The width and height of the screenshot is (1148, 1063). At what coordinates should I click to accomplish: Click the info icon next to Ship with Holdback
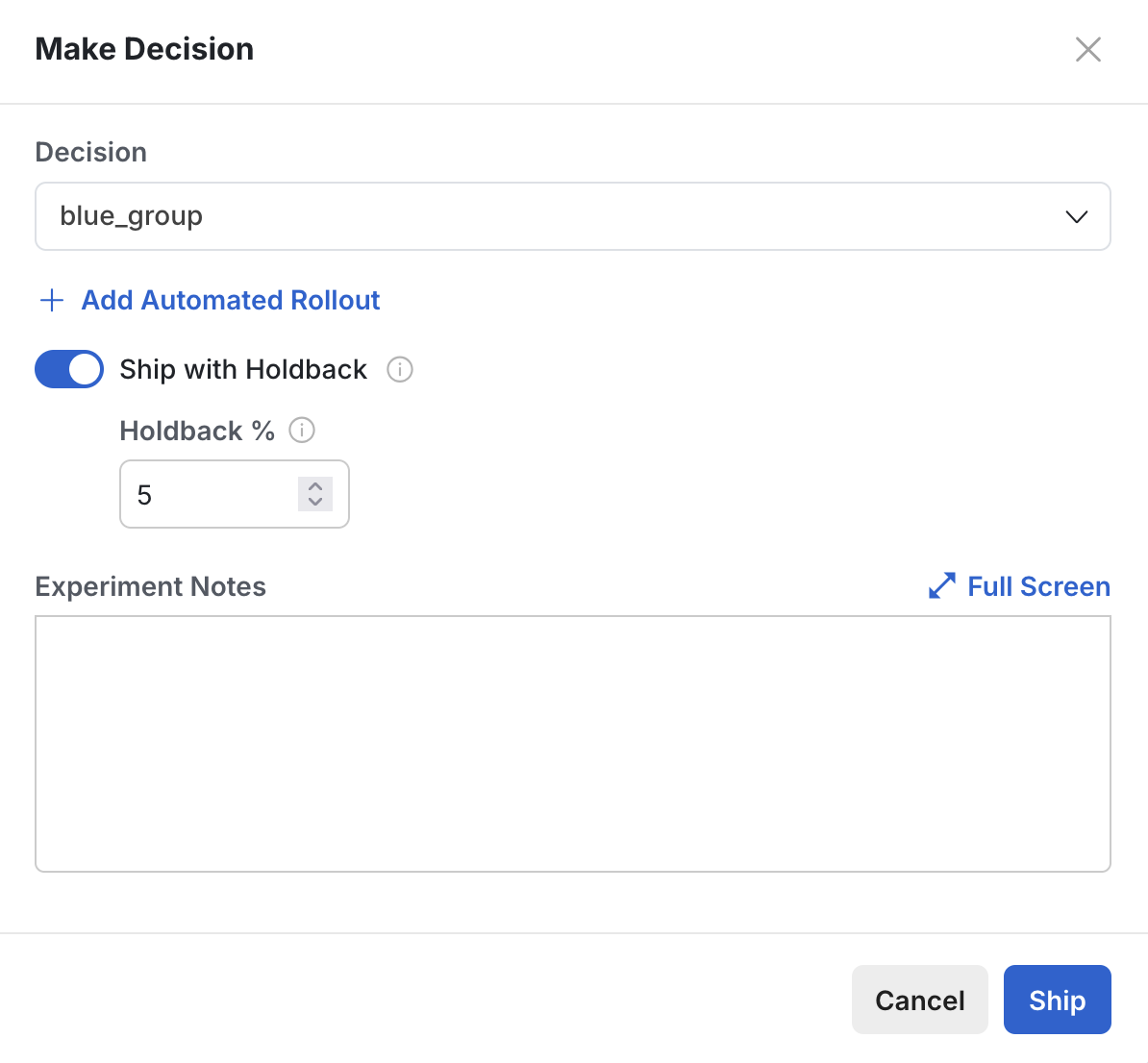coord(400,369)
